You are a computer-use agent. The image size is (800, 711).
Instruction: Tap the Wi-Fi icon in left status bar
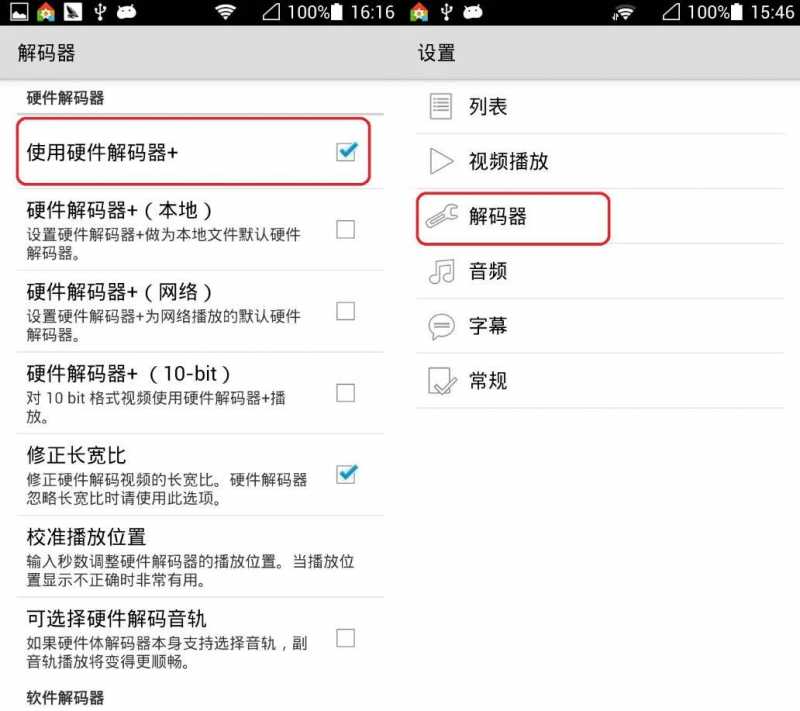pos(225,11)
